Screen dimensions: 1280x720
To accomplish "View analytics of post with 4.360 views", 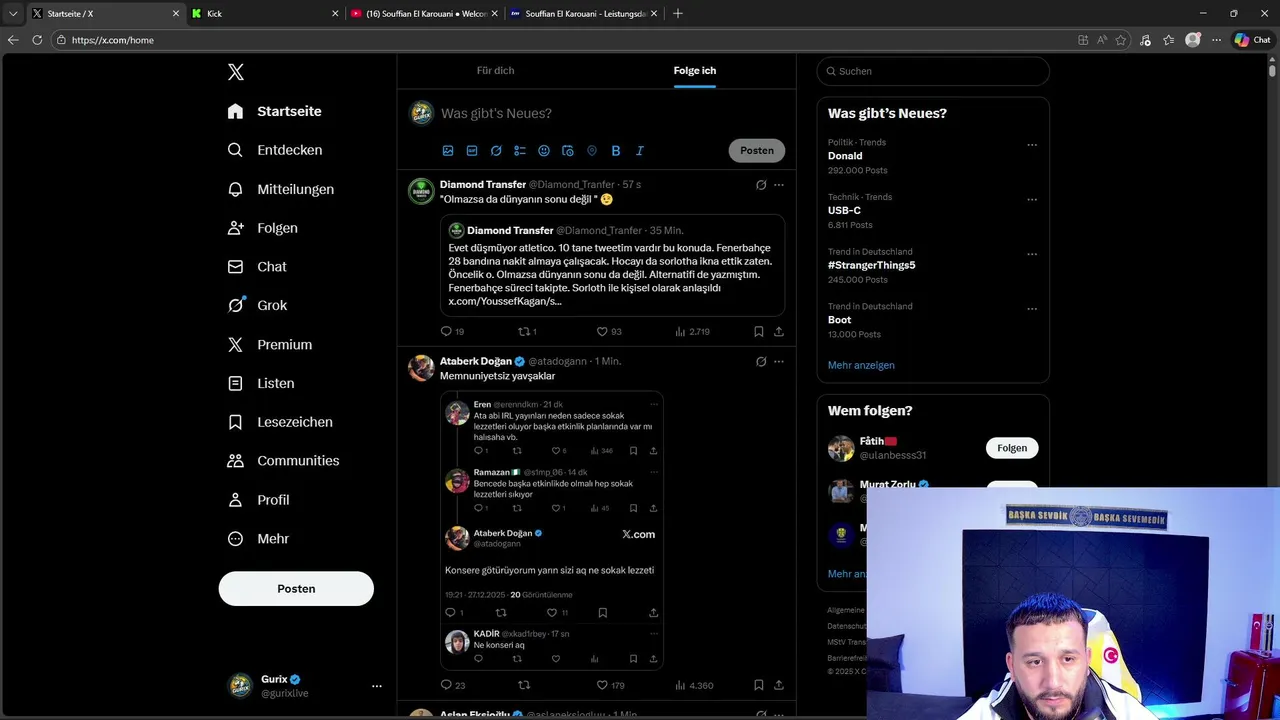I will [694, 685].
